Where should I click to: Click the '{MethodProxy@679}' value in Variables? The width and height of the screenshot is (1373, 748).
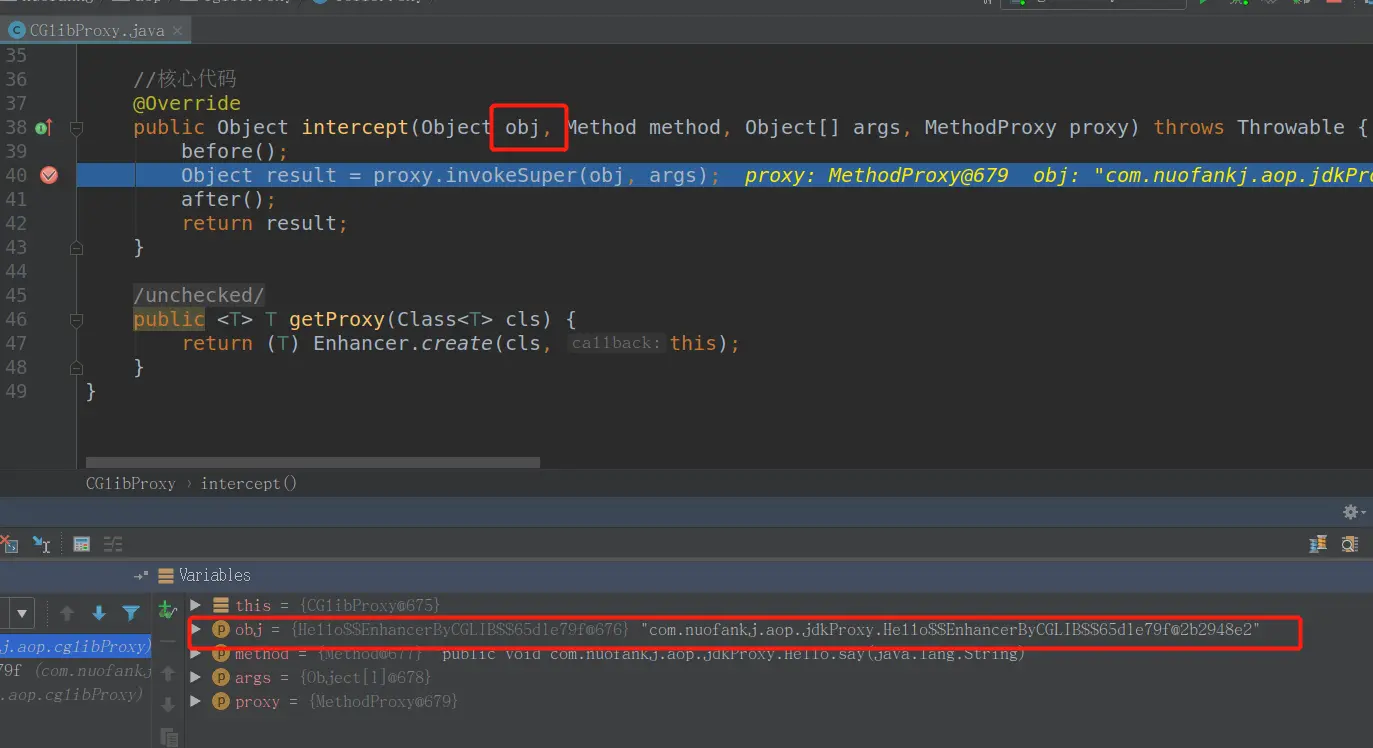tap(383, 701)
